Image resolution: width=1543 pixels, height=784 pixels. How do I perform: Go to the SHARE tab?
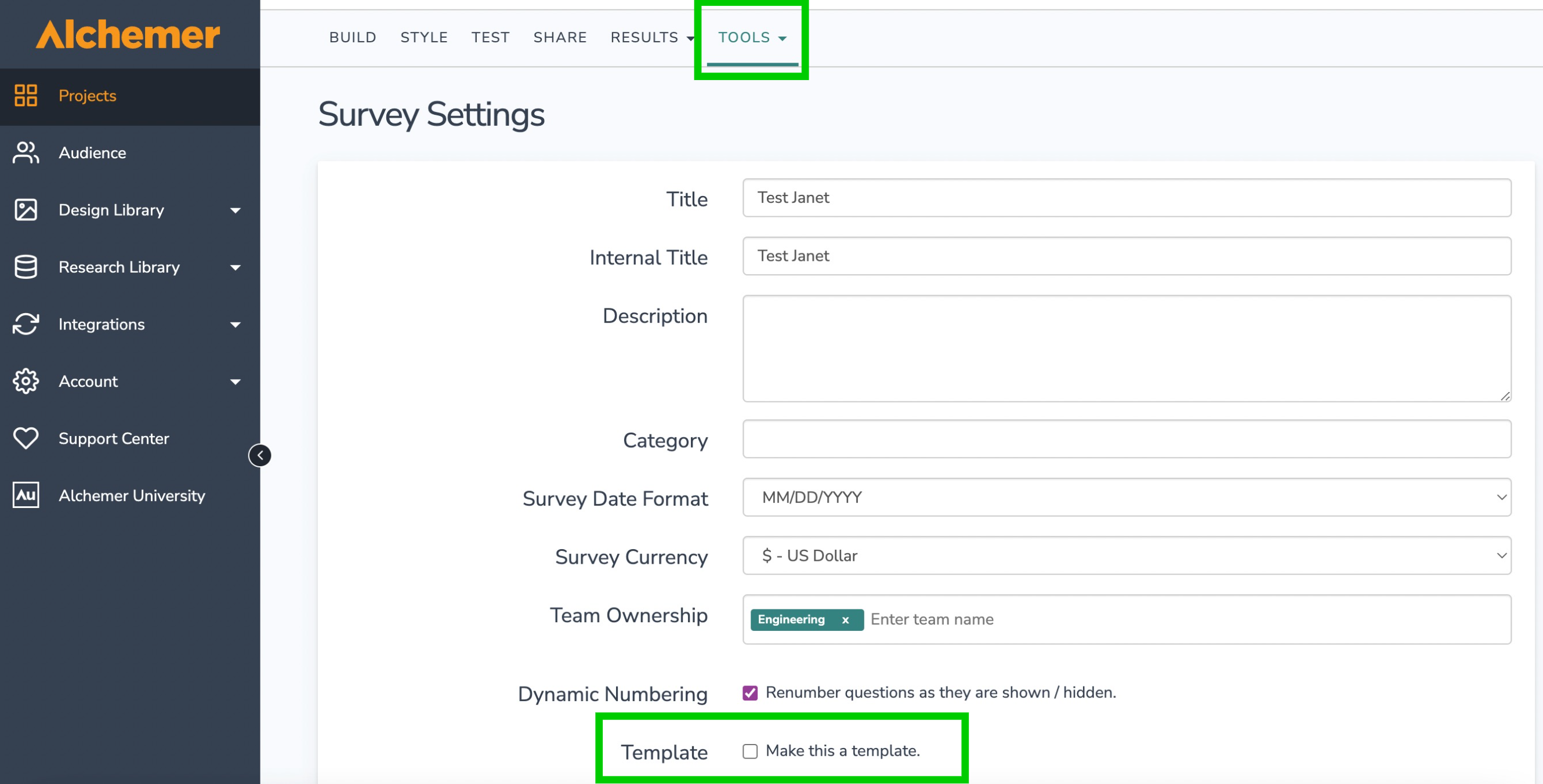pos(559,37)
